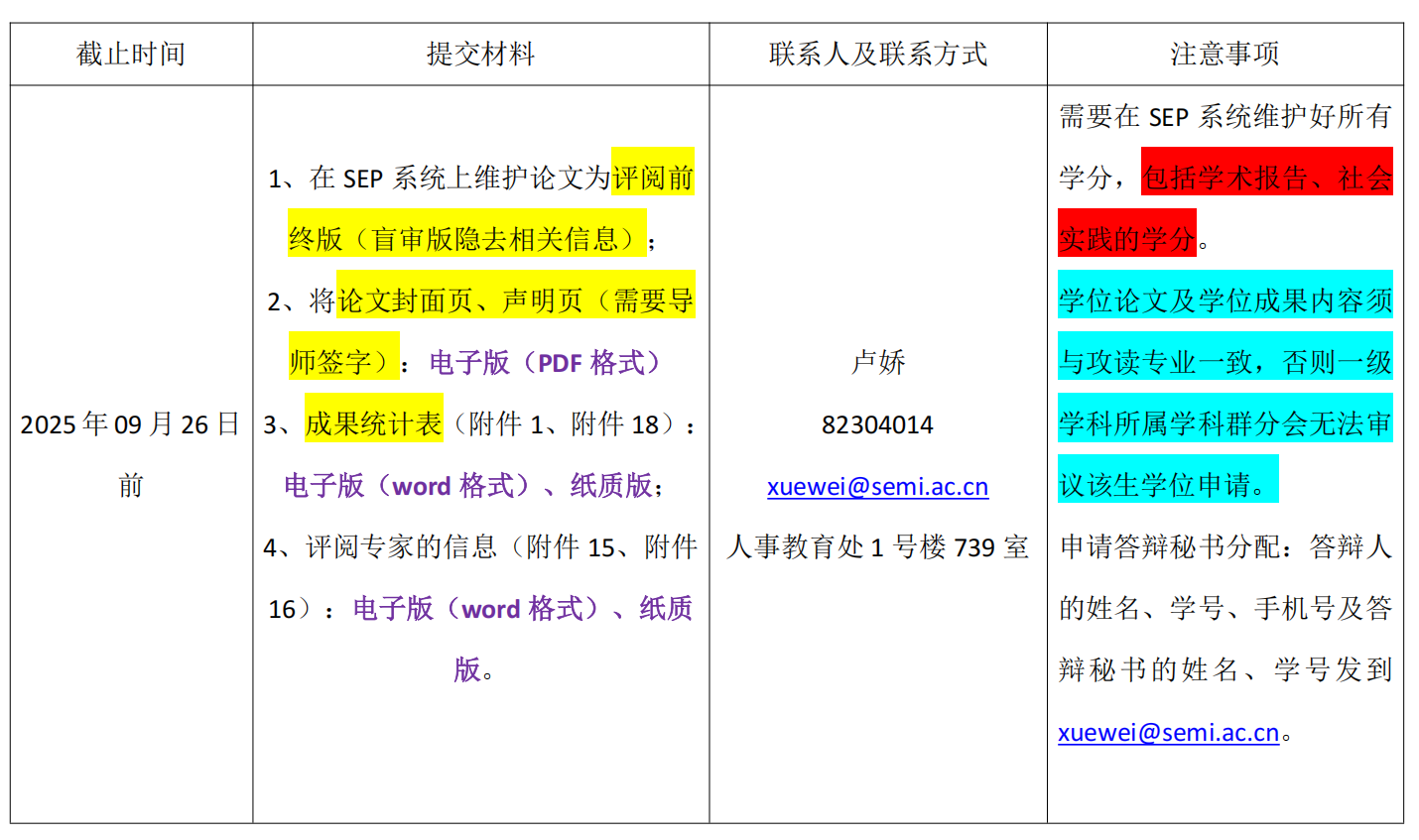Click the cyan highlighted 学位论文及学位成果内容须 line

[x=1225, y=300]
